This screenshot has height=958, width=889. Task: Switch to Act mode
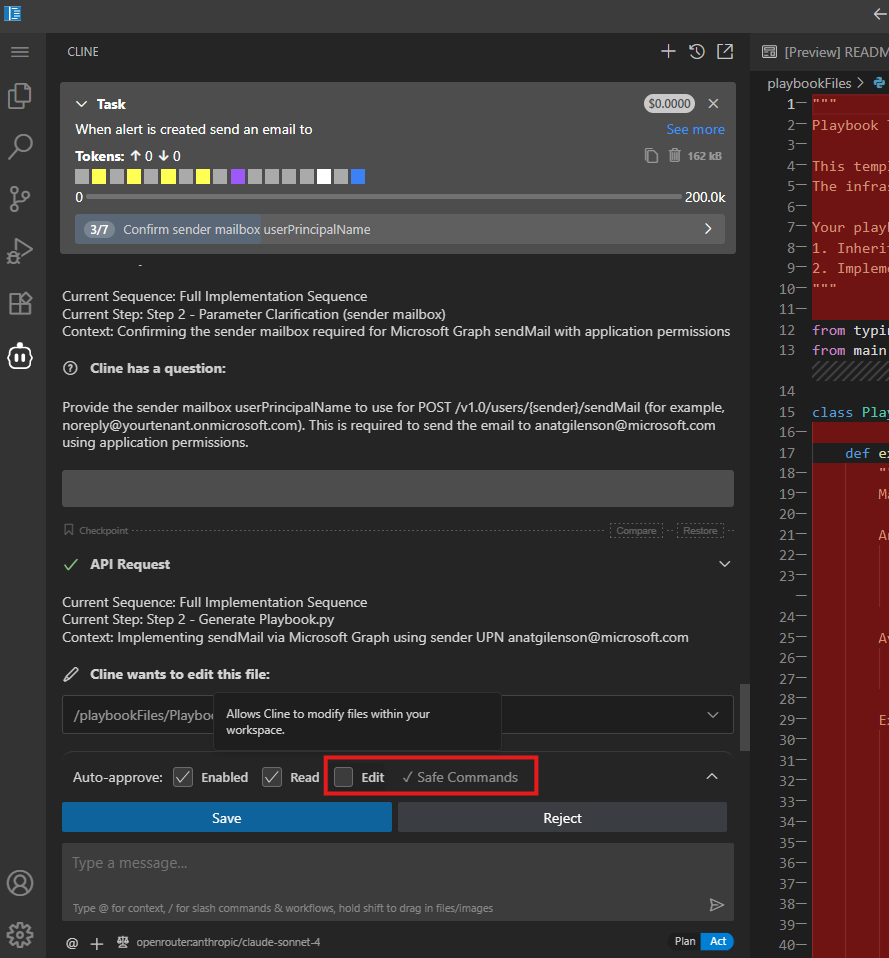click(717, 941)
